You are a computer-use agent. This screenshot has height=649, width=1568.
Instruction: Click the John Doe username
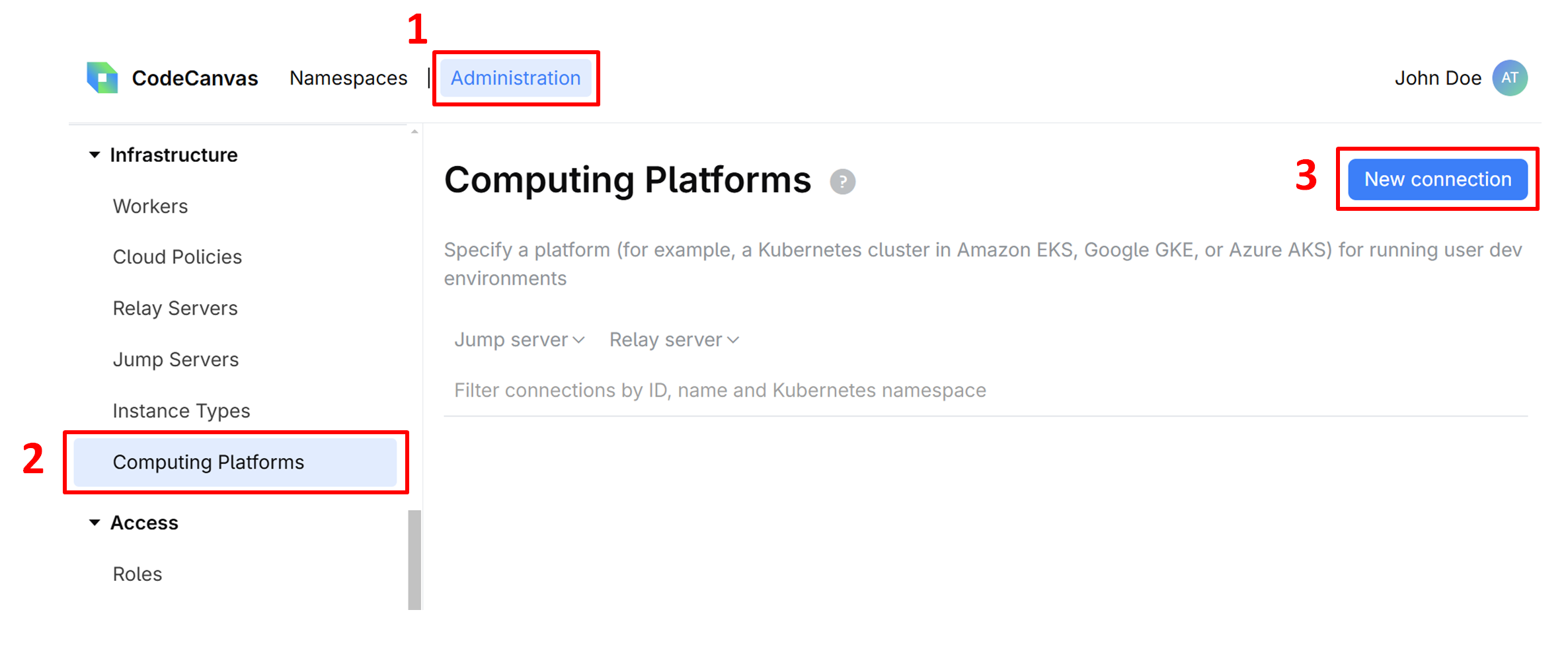pyautogui.click(x=1438, y=77)
